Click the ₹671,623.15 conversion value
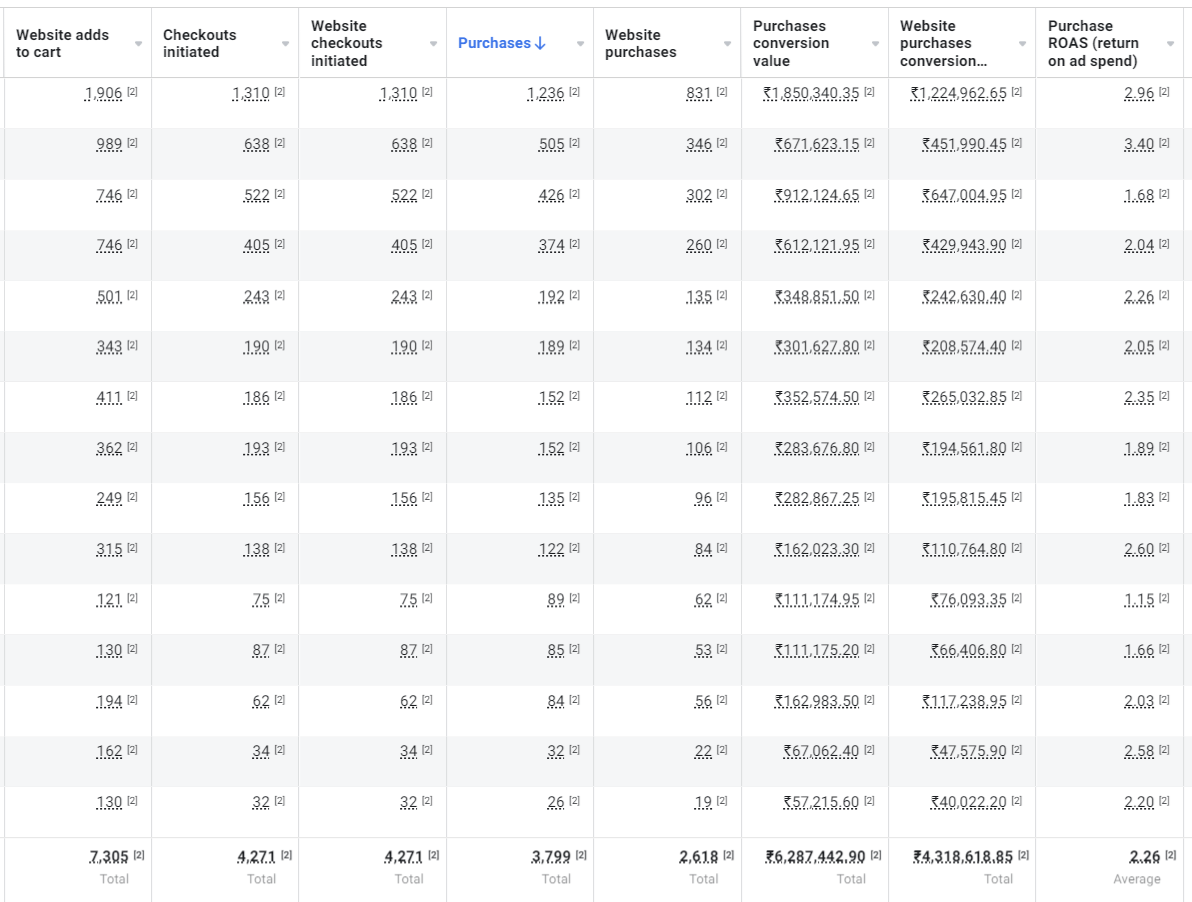Screen dimensions: 1192x902 pos(817,144)
